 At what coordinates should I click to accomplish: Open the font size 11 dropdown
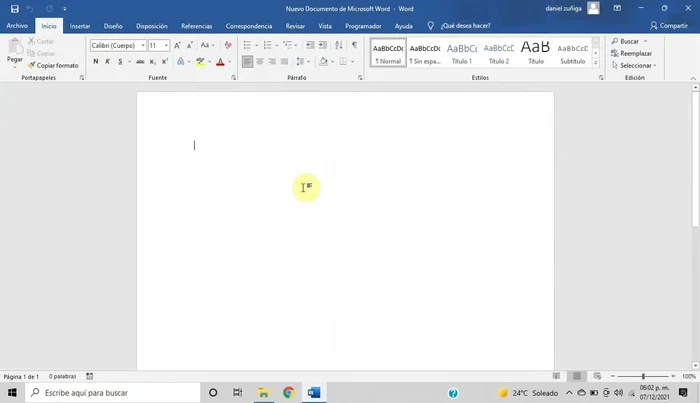(166, 46)
